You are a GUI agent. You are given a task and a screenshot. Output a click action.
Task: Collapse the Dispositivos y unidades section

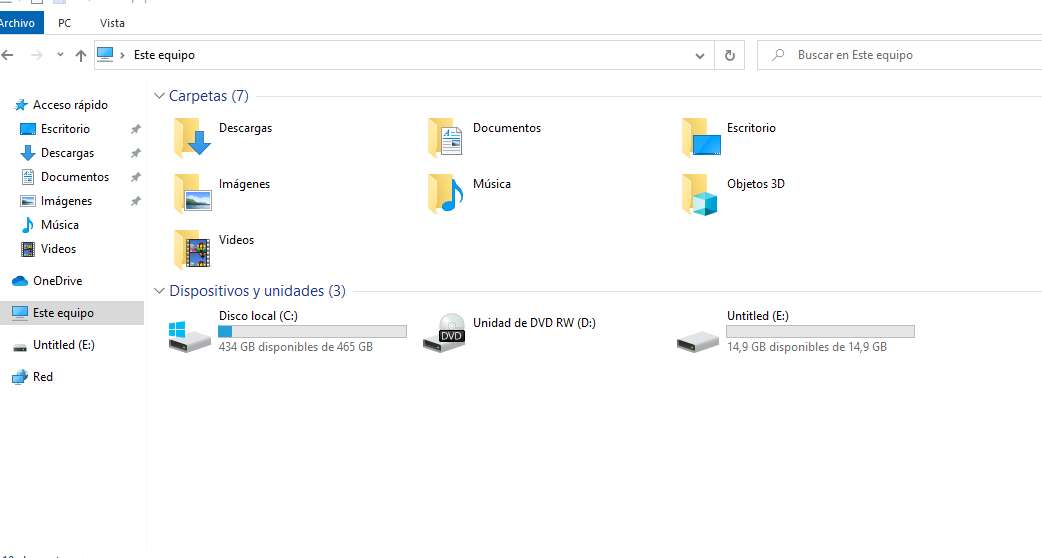(x=160, y=291)
